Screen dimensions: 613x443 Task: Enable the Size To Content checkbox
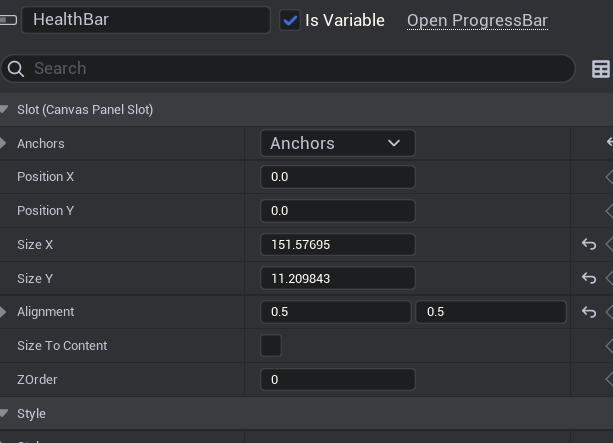pos(271,346)
